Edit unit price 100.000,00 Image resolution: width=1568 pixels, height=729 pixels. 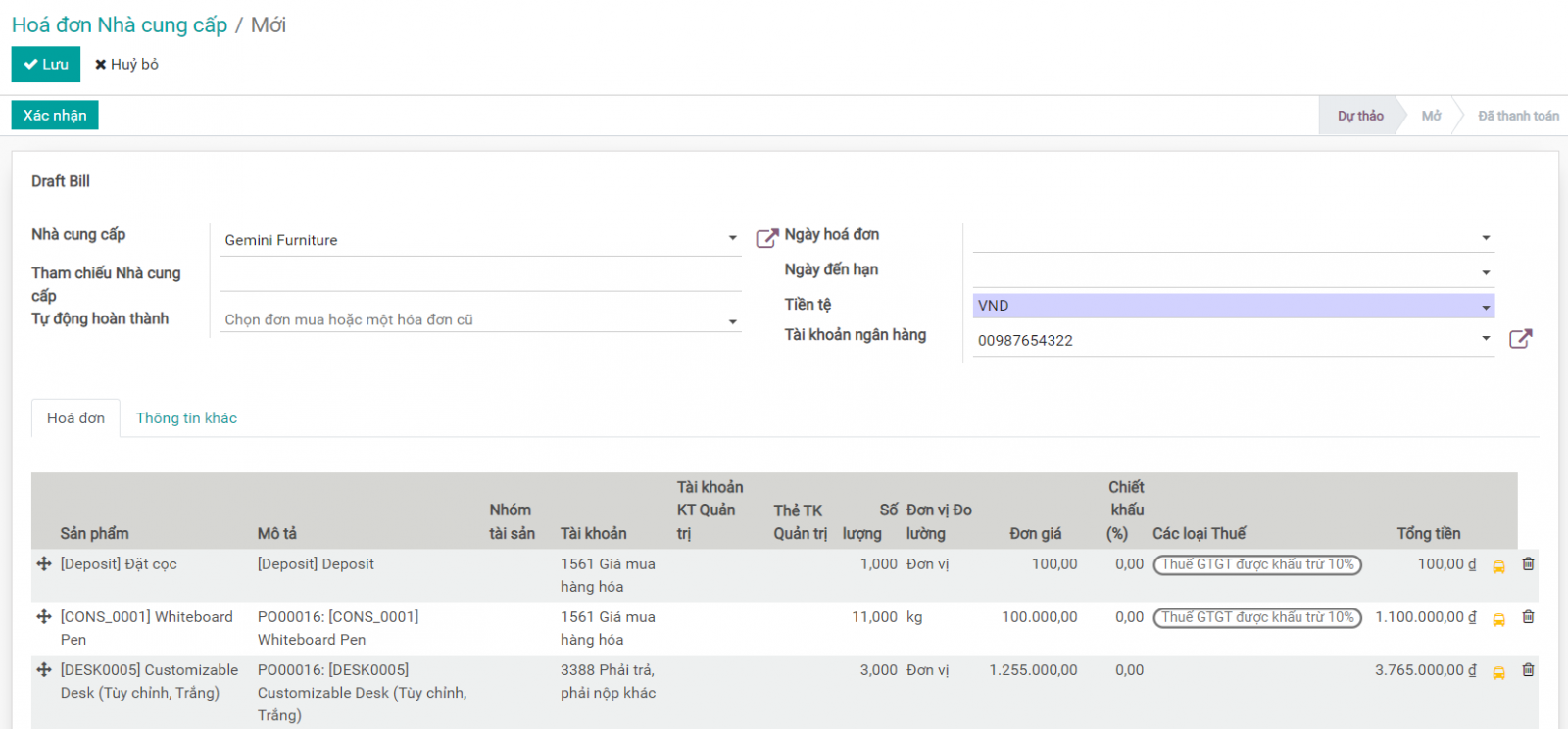tap(1039, 617)
